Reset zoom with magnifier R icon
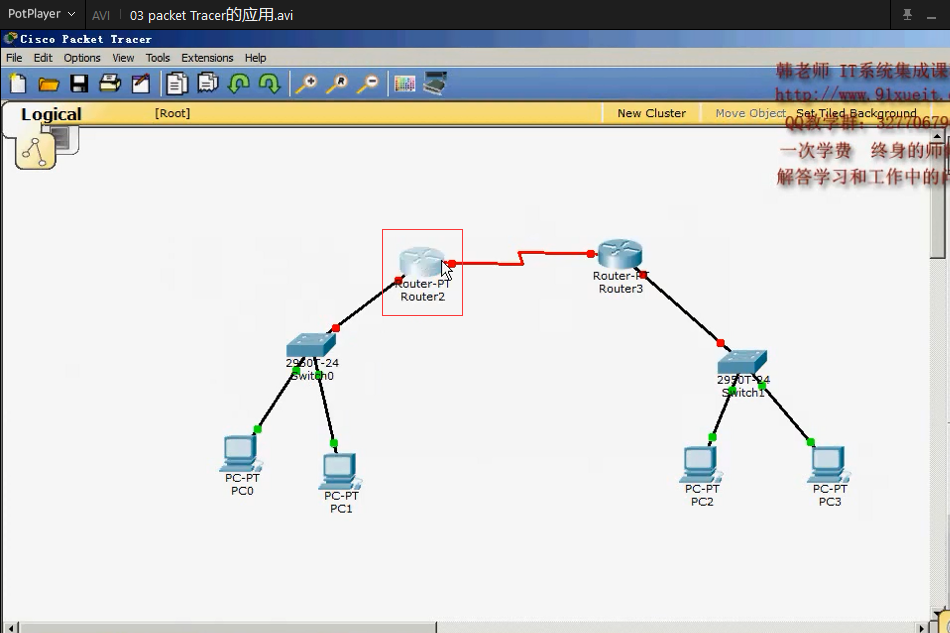Screen dimensions: 950x633 pos(337,84)
